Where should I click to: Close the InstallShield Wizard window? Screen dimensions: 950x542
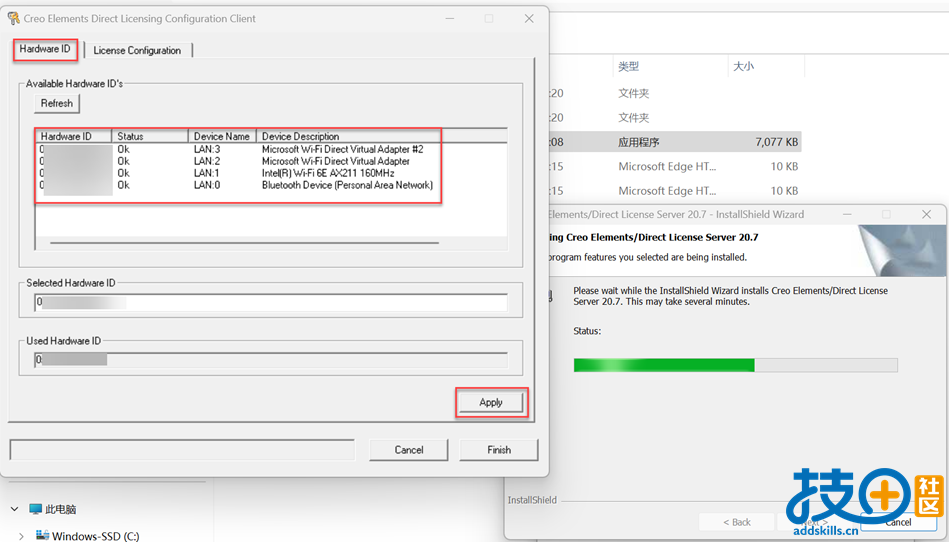click(926, 214)
